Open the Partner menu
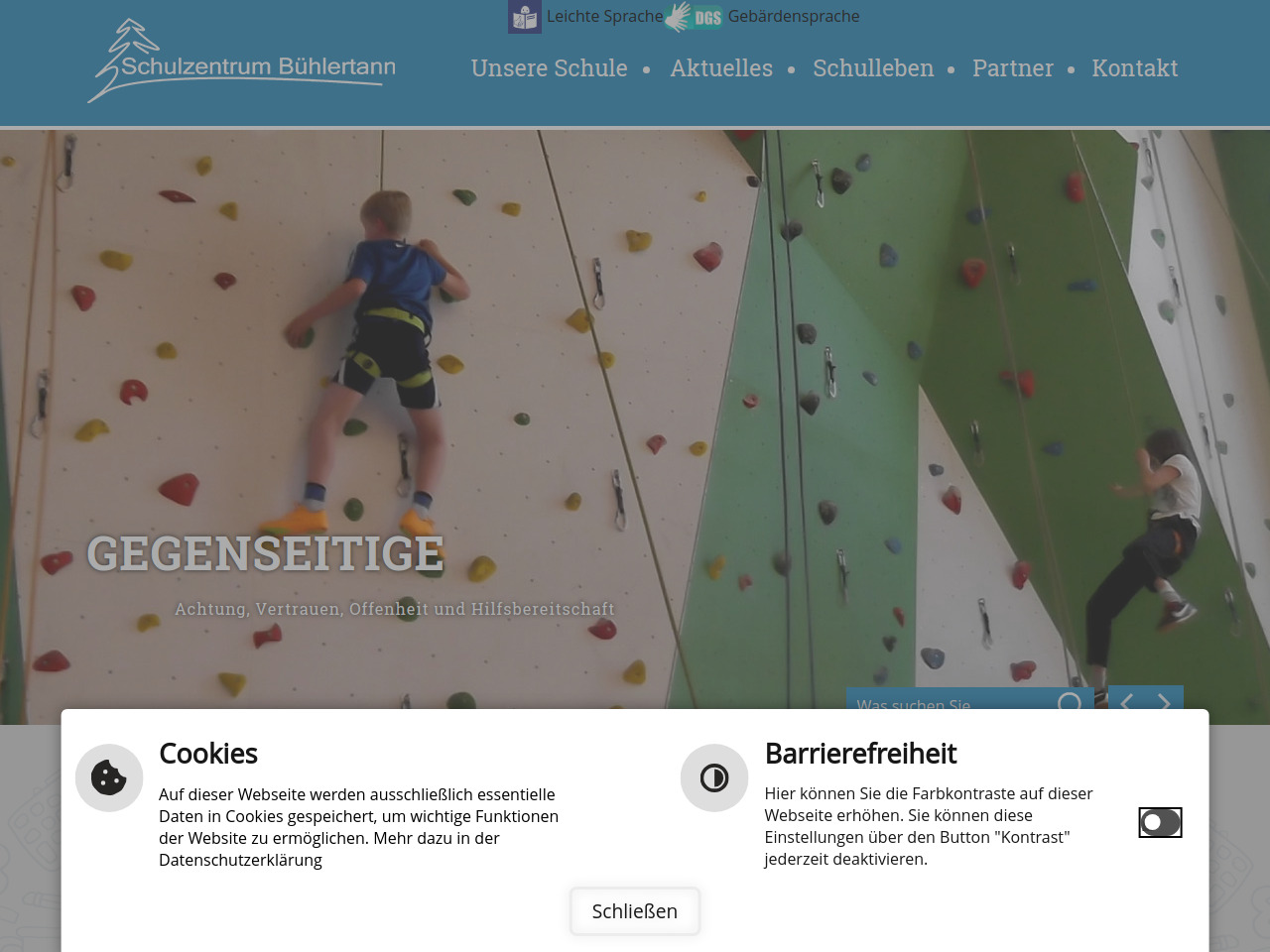The height and width of the screenshot is (952, 1270). pos(1013,68)
